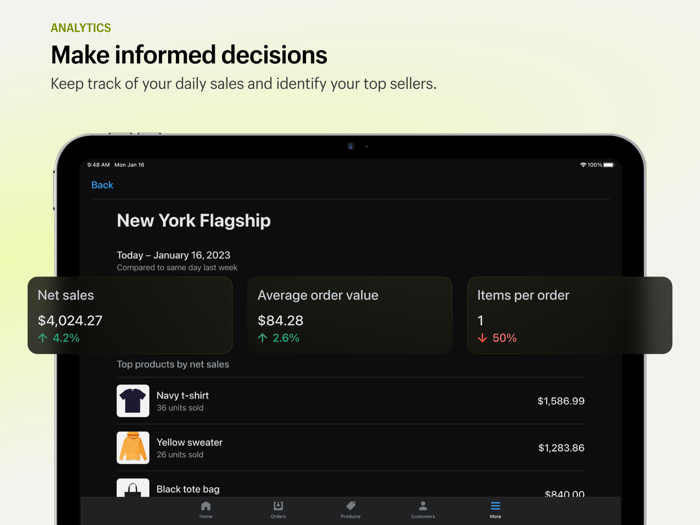The image size is (700, 525).
Task: Open the Average order value card
Action: tap(350, 315)
